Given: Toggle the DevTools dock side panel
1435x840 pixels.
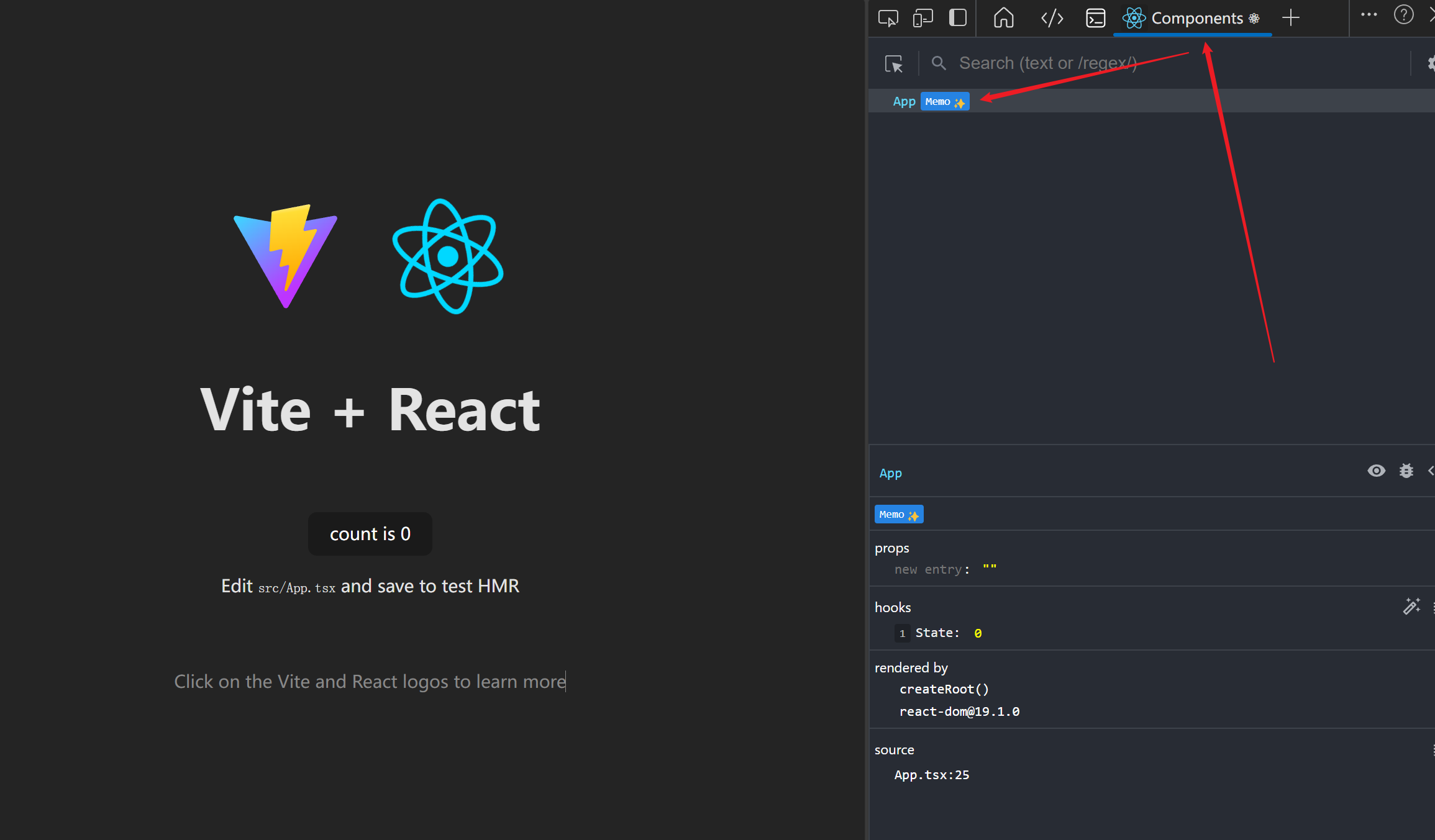Looking at the screenshot, I should [958, 17].
